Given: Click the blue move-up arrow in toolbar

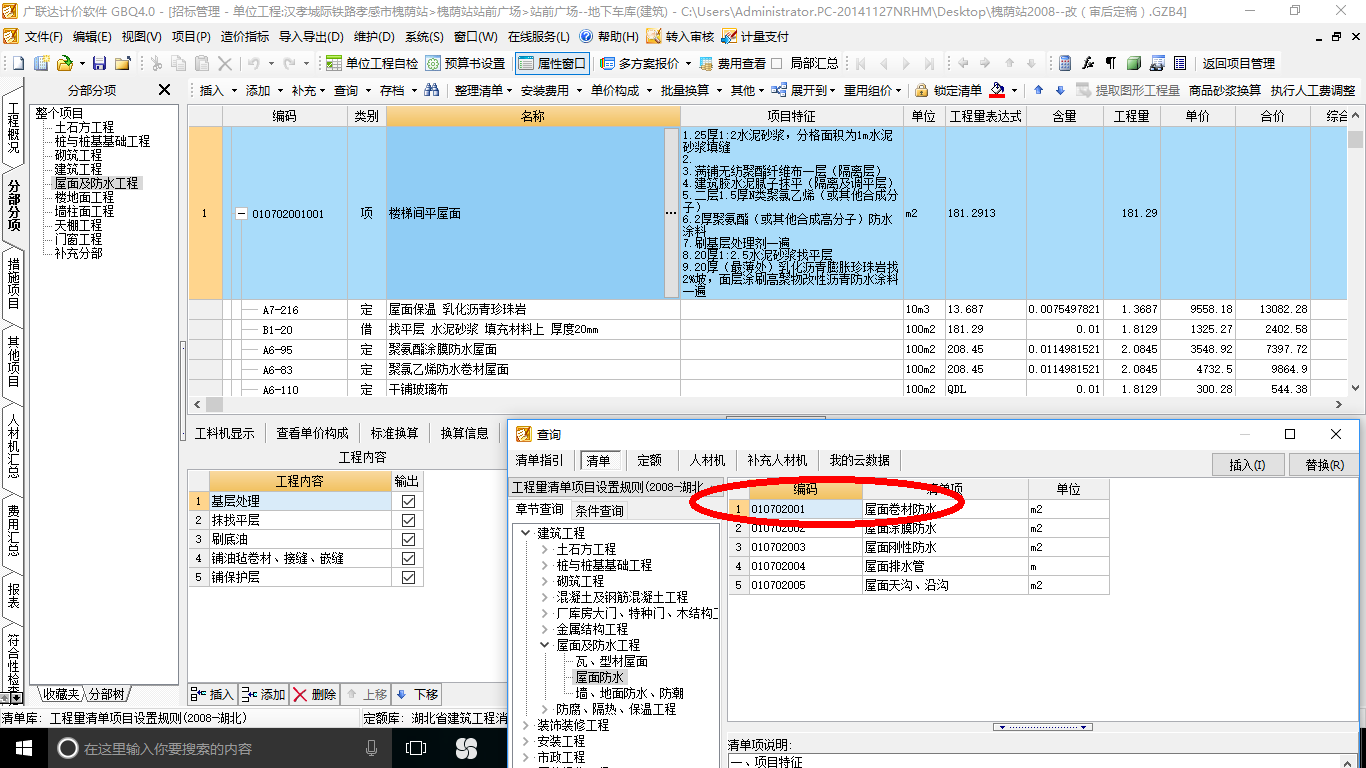Looking at the screenshot, I should 1038,90.
